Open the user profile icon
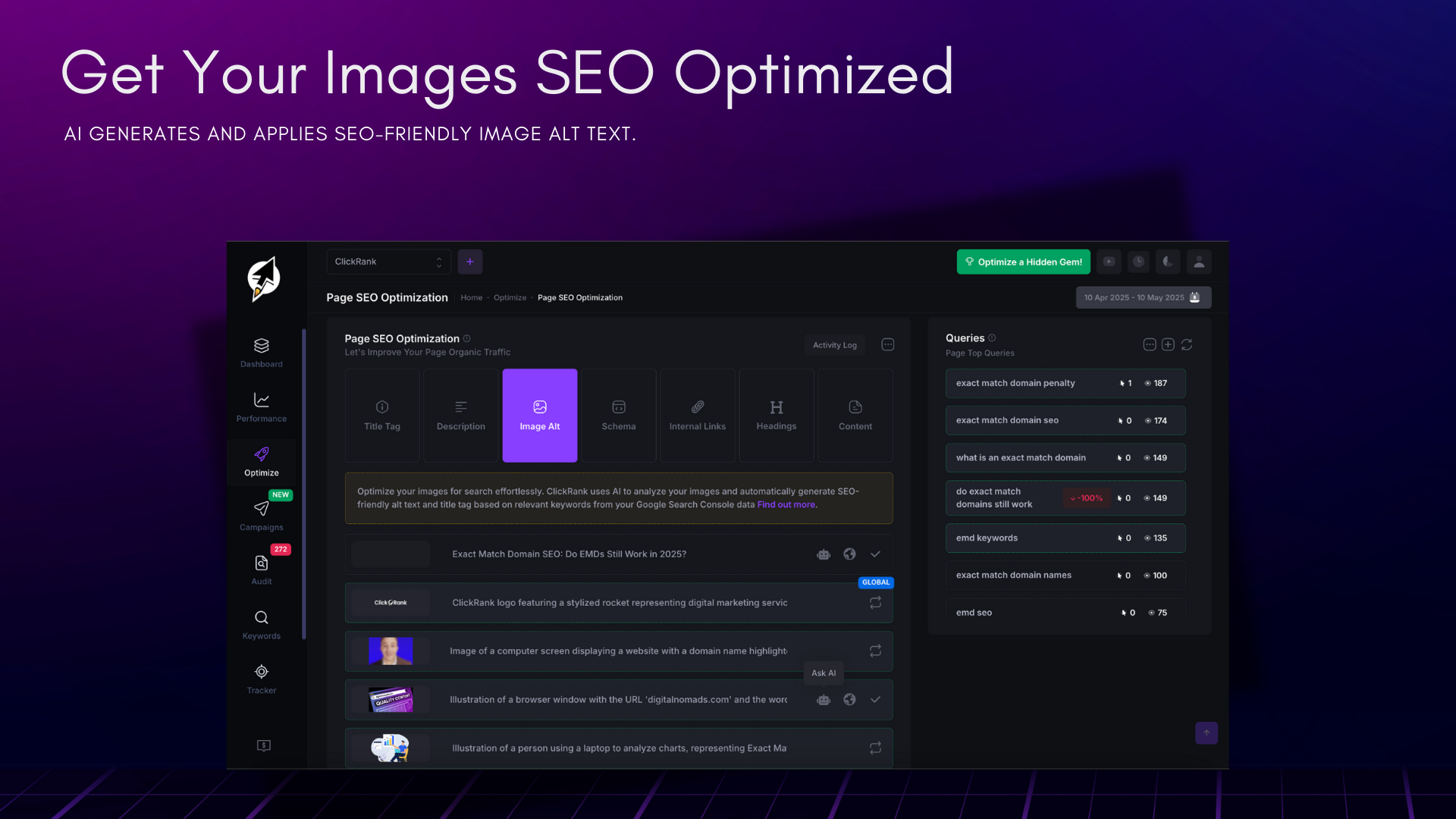Viewport: 1456px width, 819px height. (1199, 262)
